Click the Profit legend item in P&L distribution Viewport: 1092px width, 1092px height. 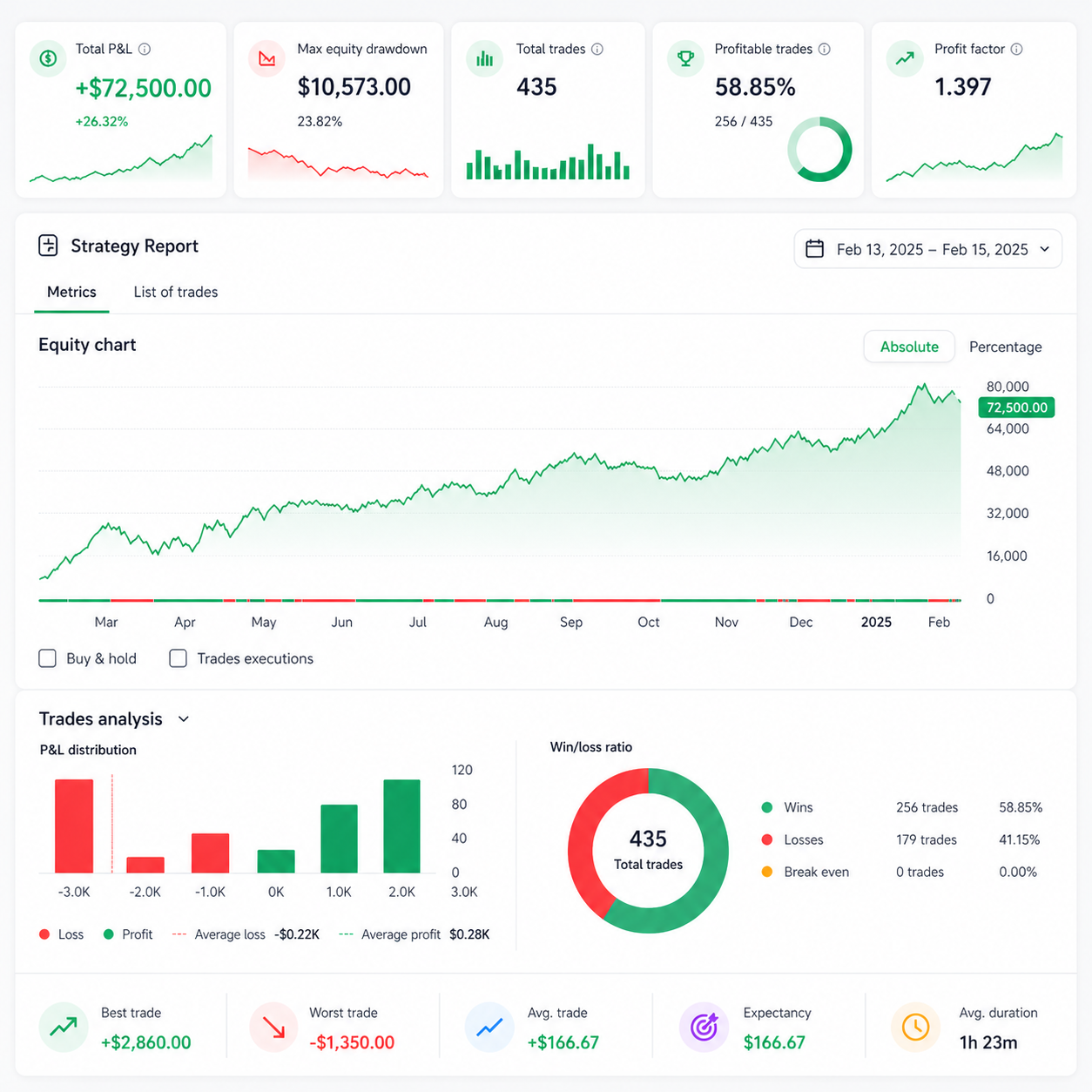coord(128,934)
